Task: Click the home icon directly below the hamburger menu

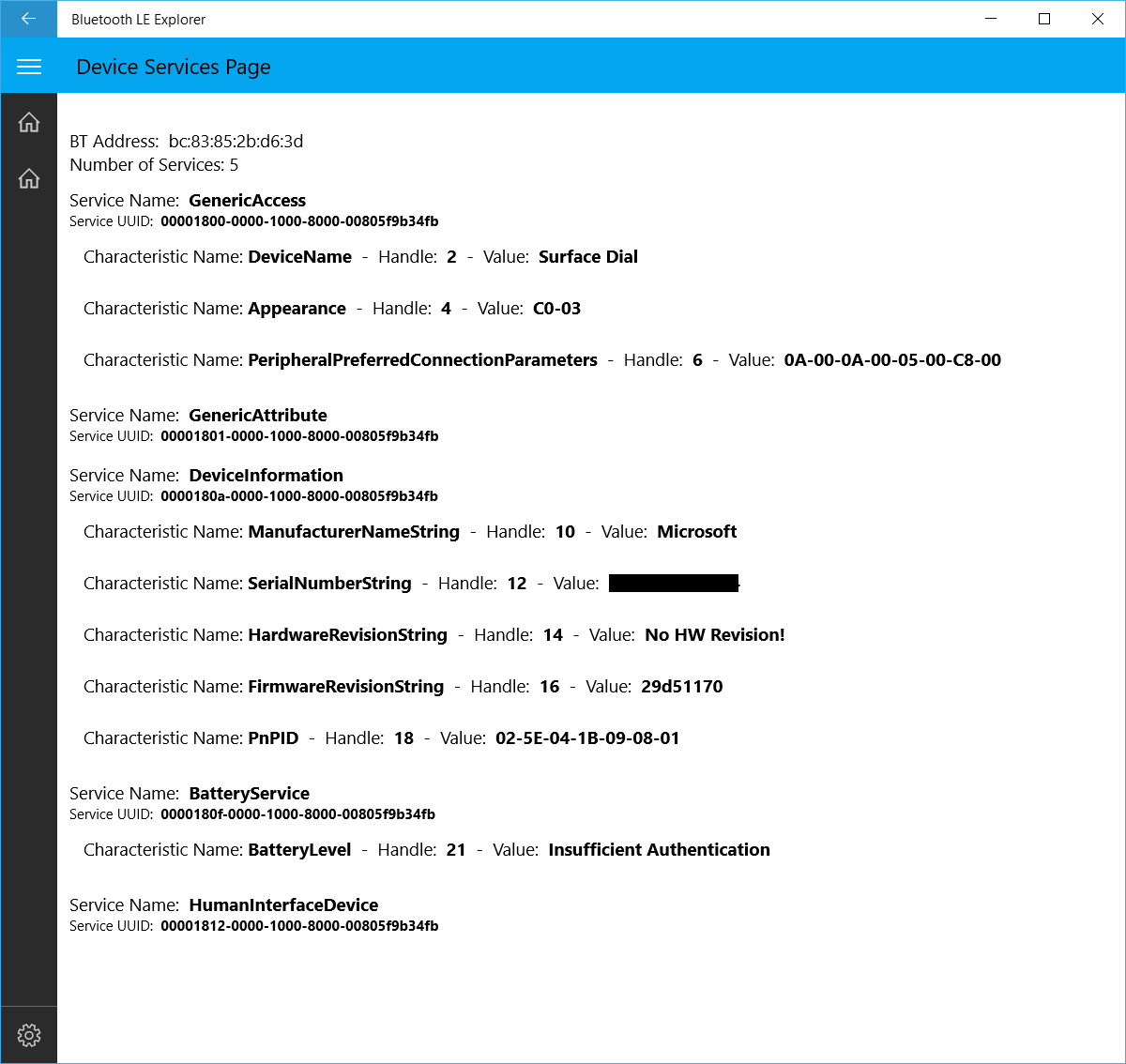Action: tap(29, 122)
